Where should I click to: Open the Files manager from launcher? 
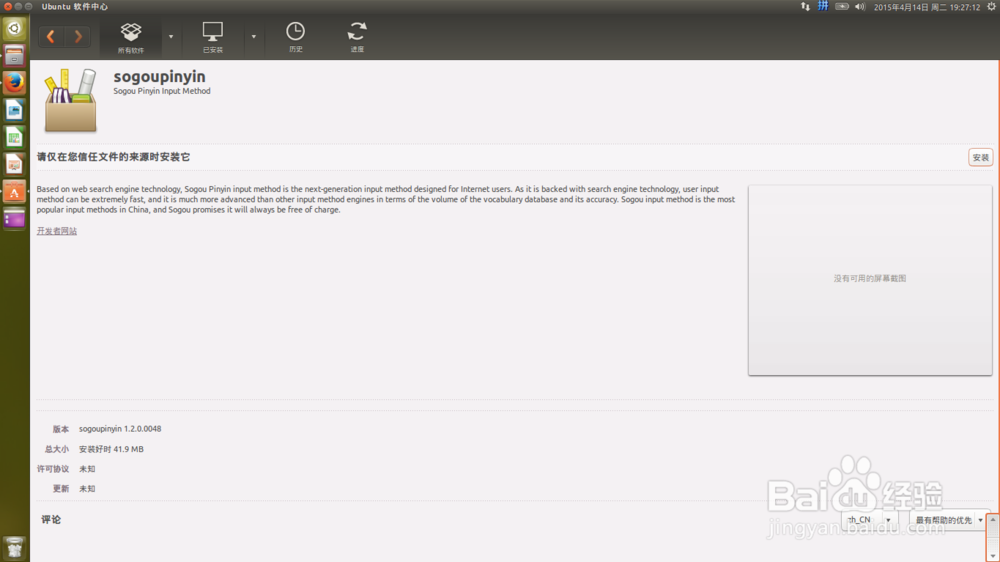[14, 55]
